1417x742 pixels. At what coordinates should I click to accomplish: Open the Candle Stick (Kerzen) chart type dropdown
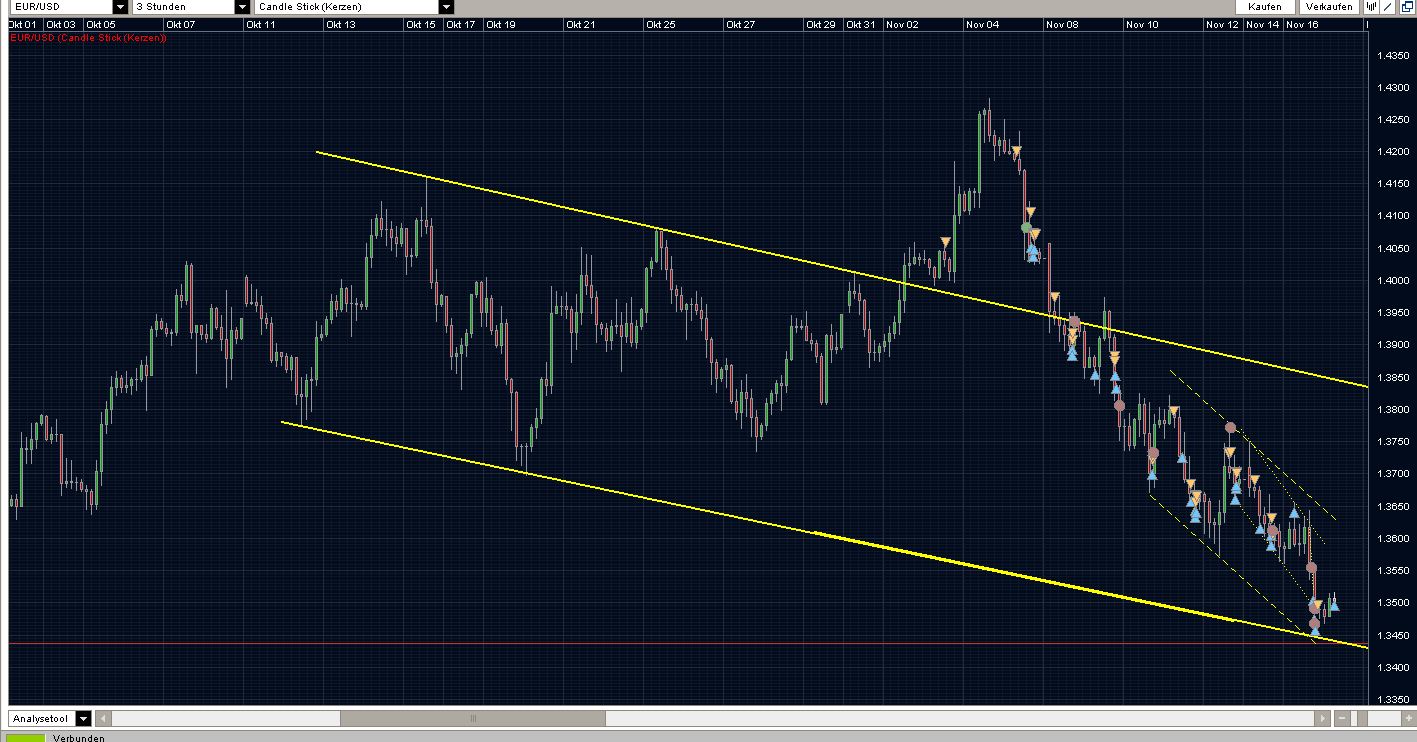point(444,6)
